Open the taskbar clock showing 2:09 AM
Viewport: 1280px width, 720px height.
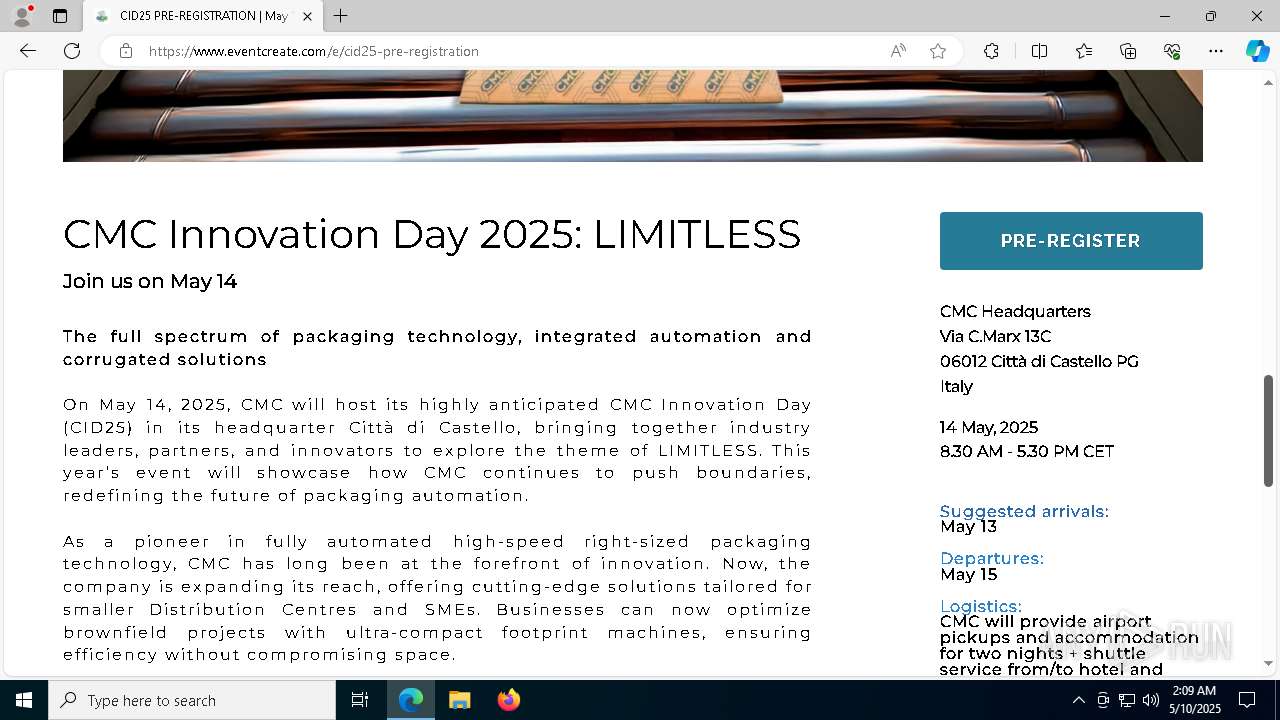pyautogui.click(x=1194, y=700)
